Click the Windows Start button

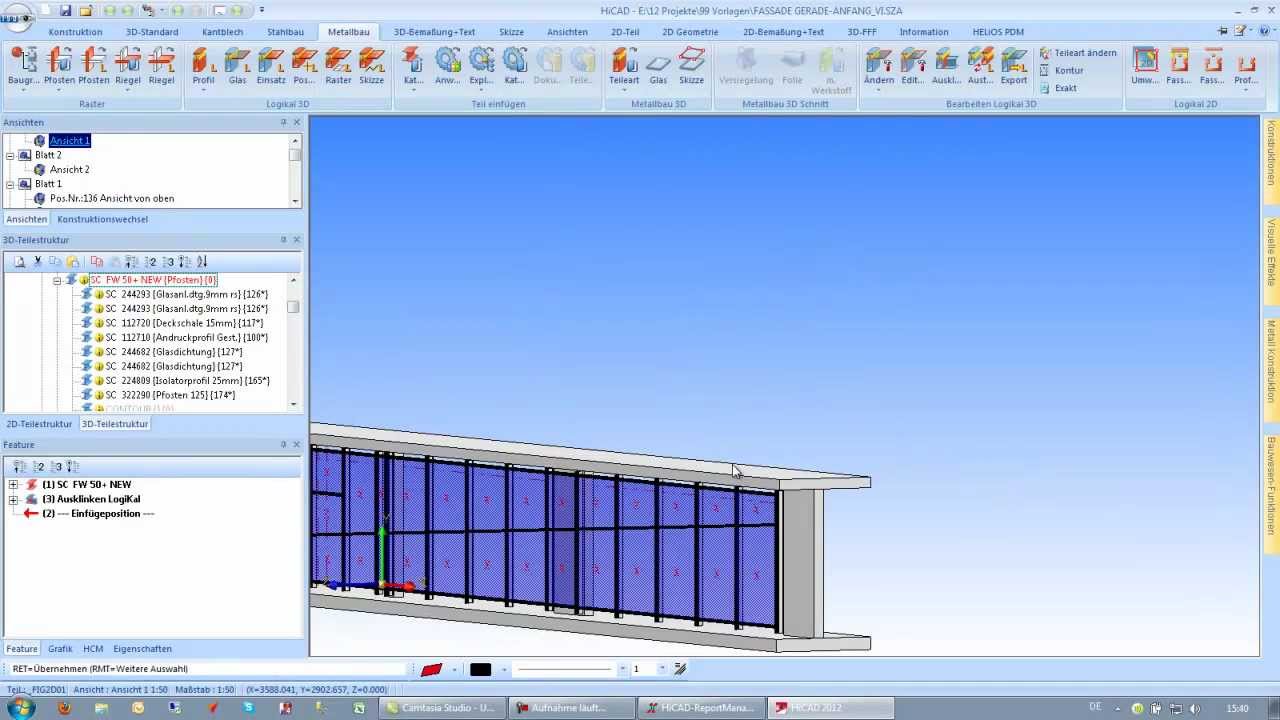20,708
